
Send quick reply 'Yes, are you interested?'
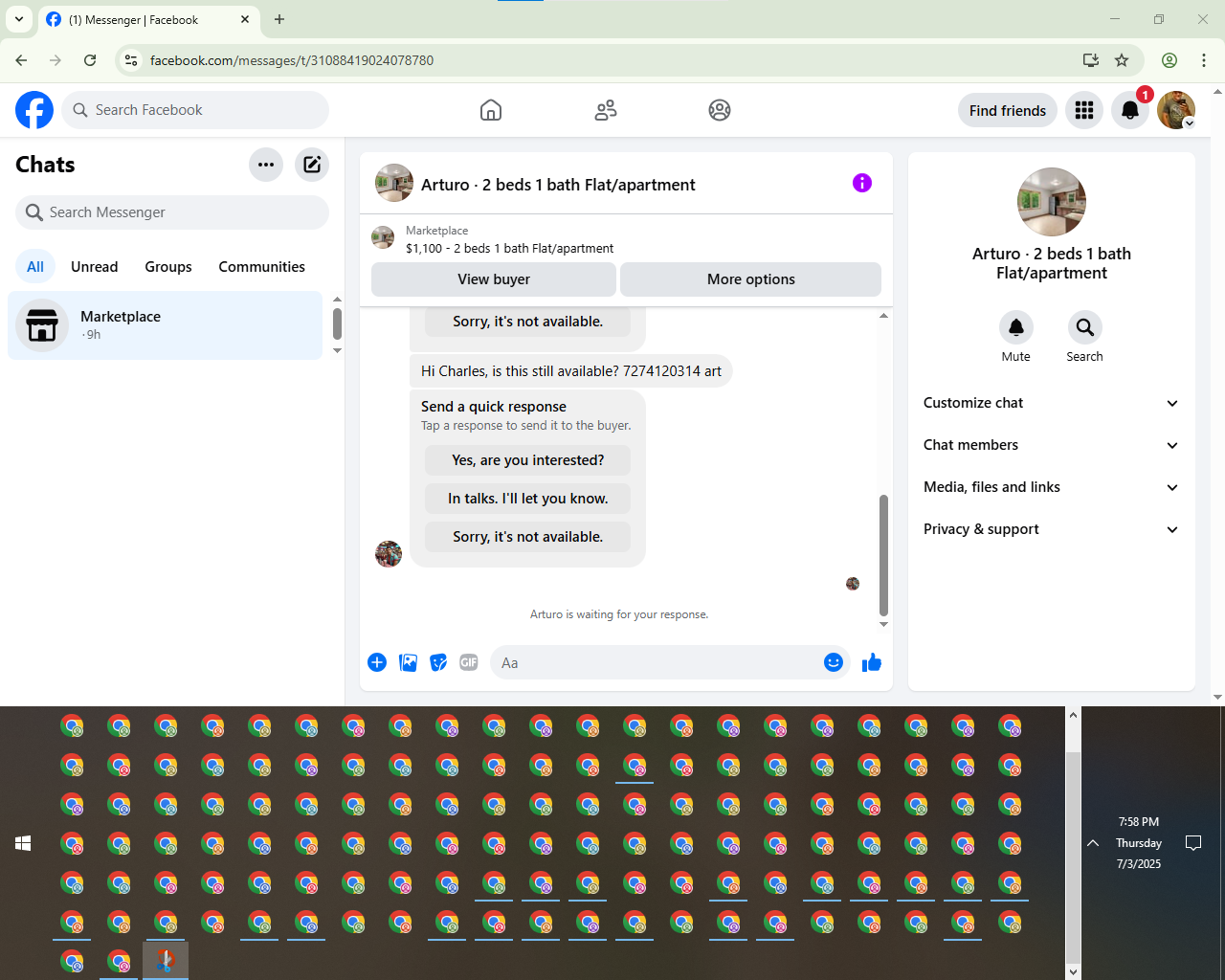click(528, 460)
